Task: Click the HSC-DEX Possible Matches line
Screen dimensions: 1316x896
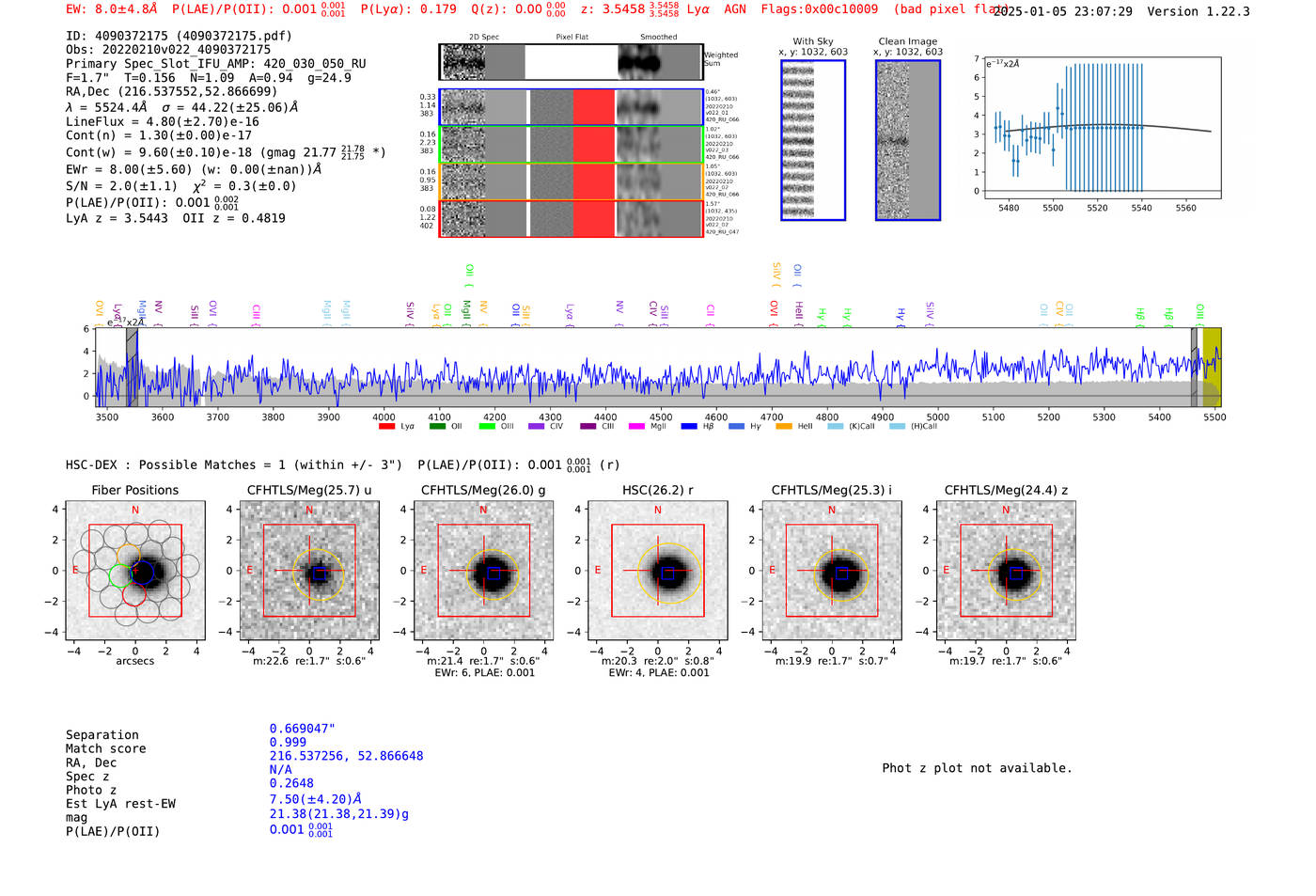Action: [x=343, y=464]
